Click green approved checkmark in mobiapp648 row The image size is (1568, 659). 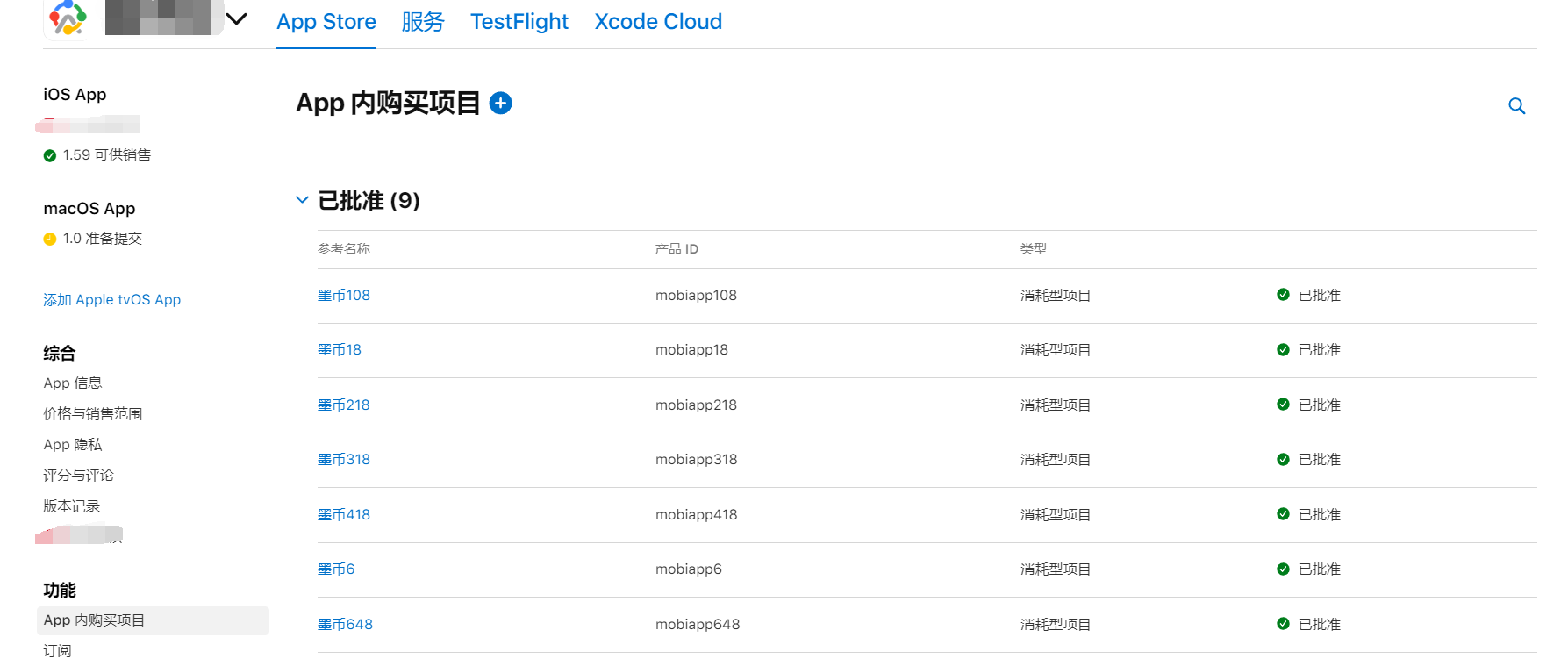(1283, 624)
